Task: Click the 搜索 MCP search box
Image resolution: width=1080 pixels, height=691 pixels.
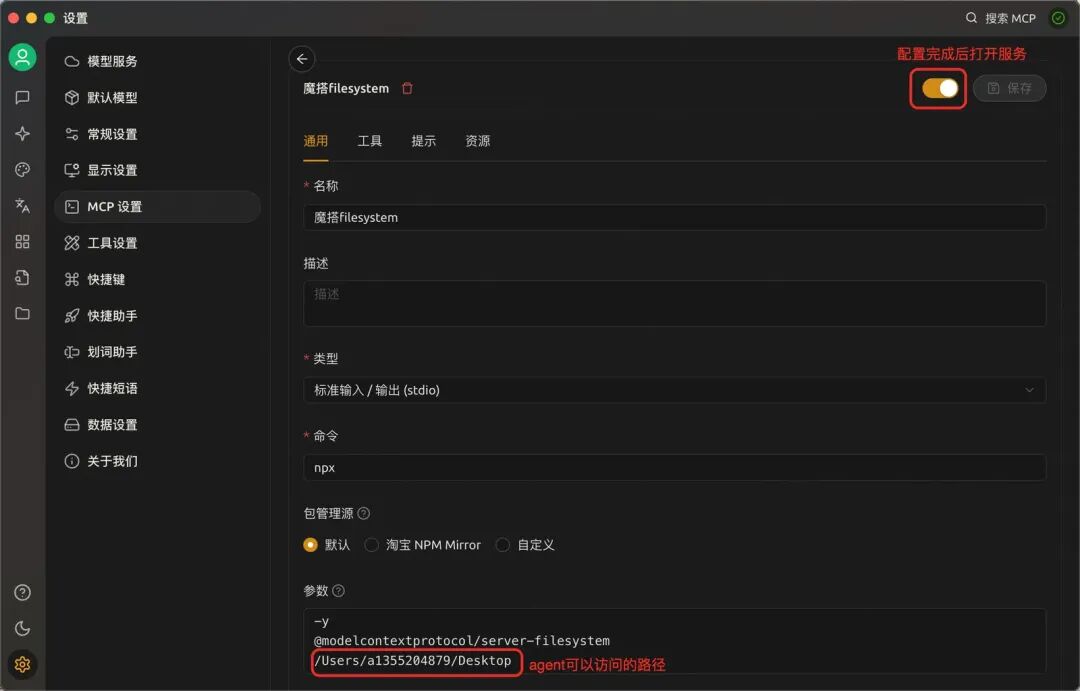Action: (x=1001, y=18)
